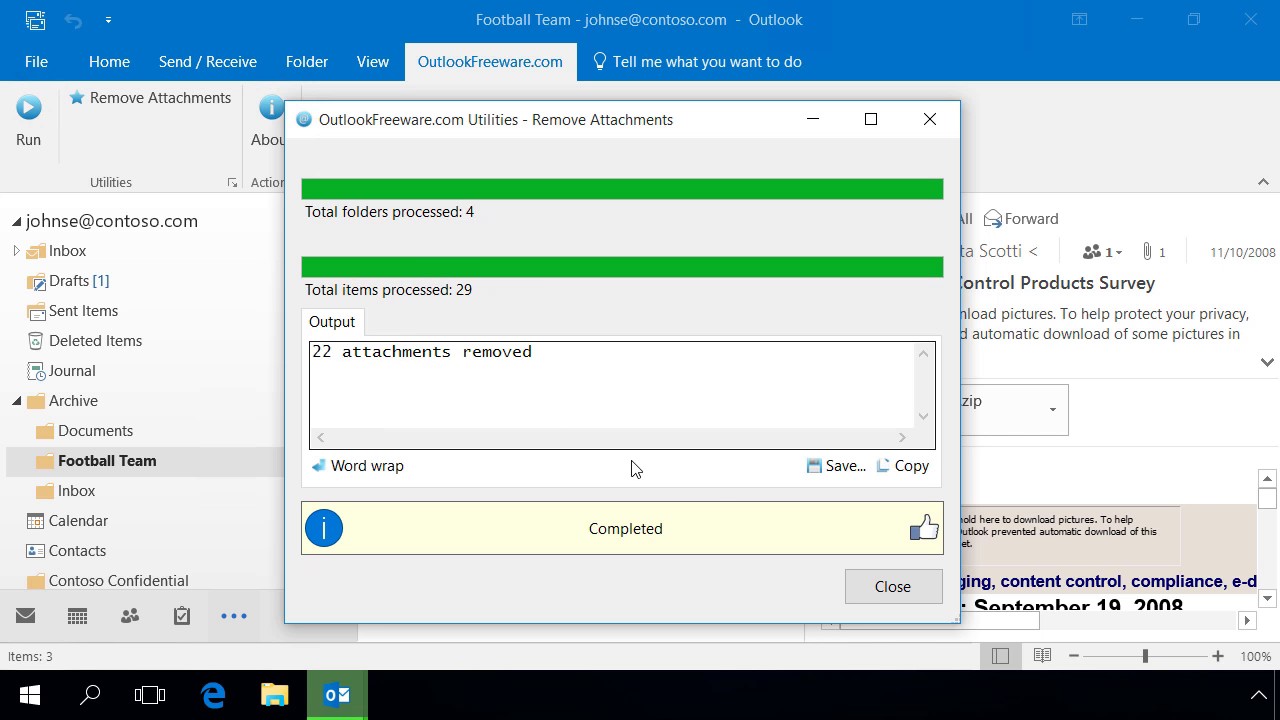The width and height of the screenshot is (1280, 720).
Task: Click the attachment paperclip indicator in header
Action: (1154, 252)
